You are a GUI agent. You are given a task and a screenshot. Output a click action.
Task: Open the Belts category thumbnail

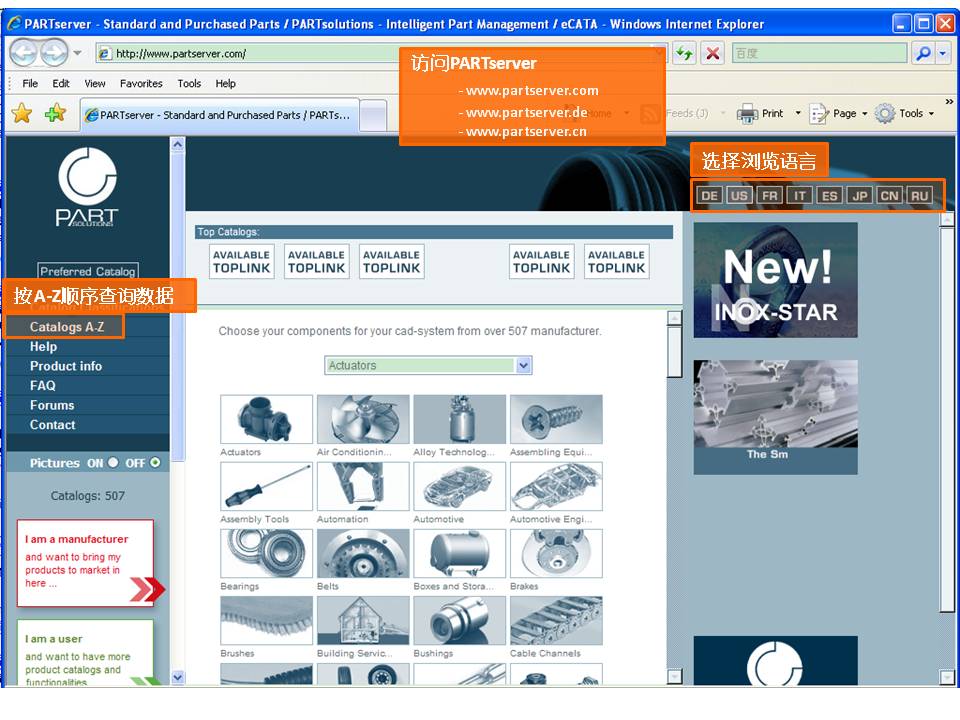coord(363,553)
